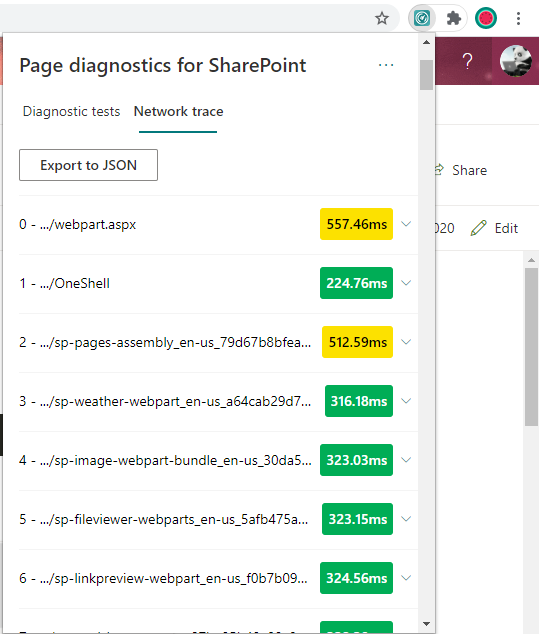
Task: Open Page Diagnostics extension icon
Action: [422, 18]
